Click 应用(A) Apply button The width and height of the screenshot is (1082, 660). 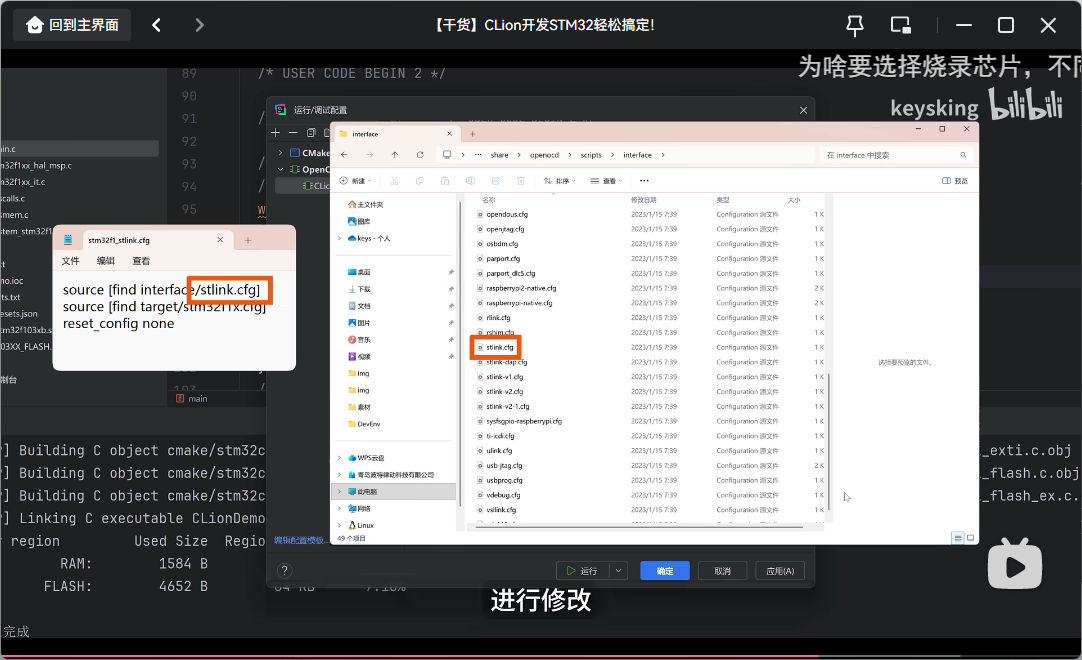pyautogui.click(x=780, y=571)
